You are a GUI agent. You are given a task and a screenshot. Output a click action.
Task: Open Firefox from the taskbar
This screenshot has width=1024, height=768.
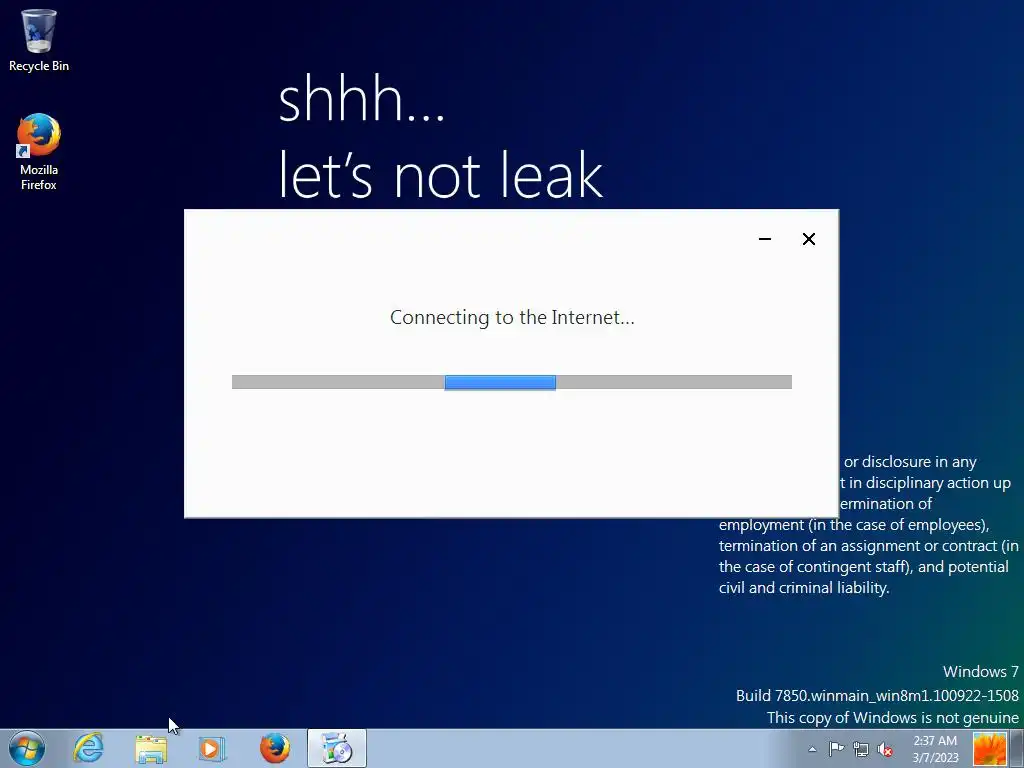[x=275, y=748]
